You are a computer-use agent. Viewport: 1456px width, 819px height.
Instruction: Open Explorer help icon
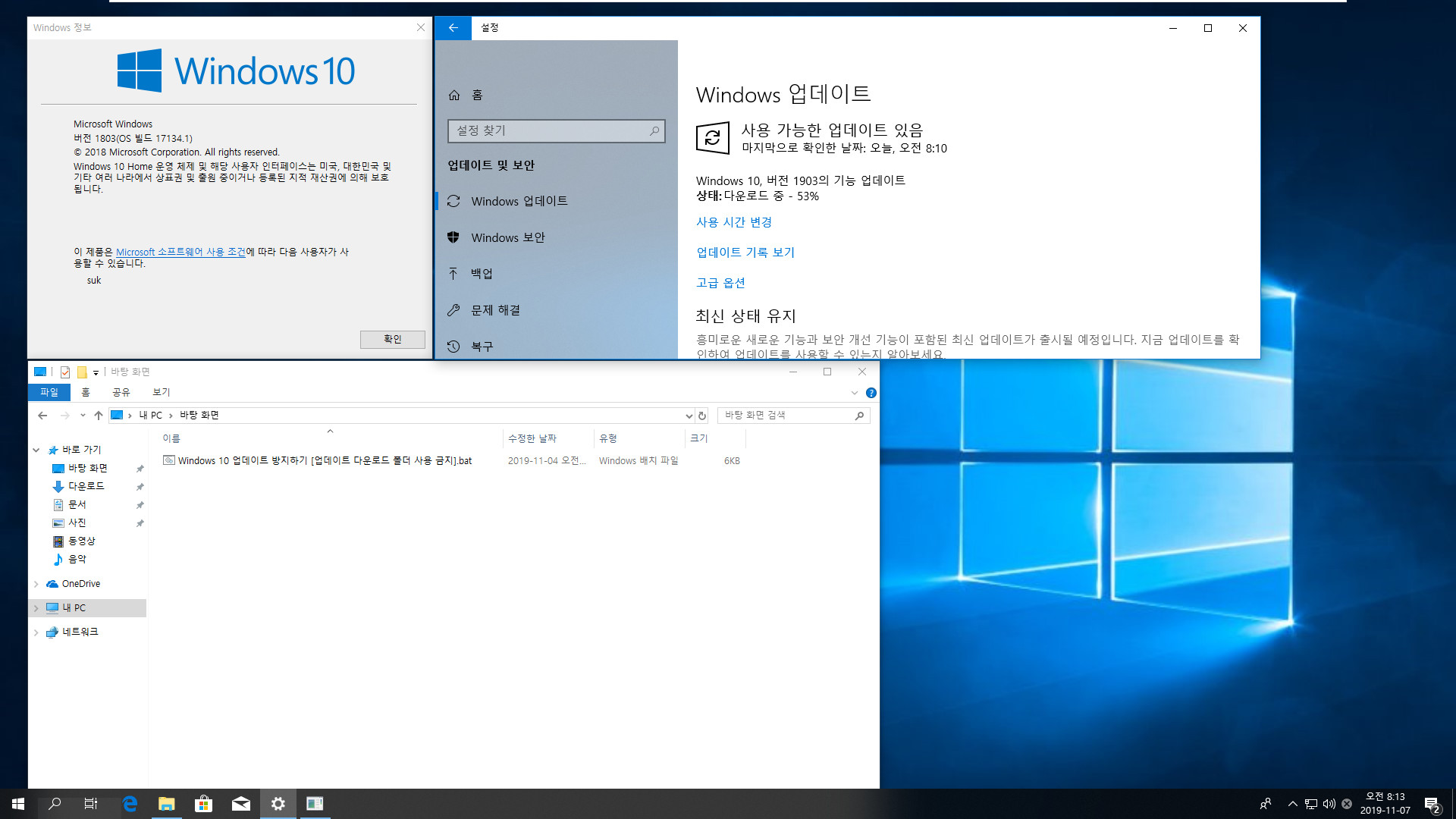coord(871,393)
